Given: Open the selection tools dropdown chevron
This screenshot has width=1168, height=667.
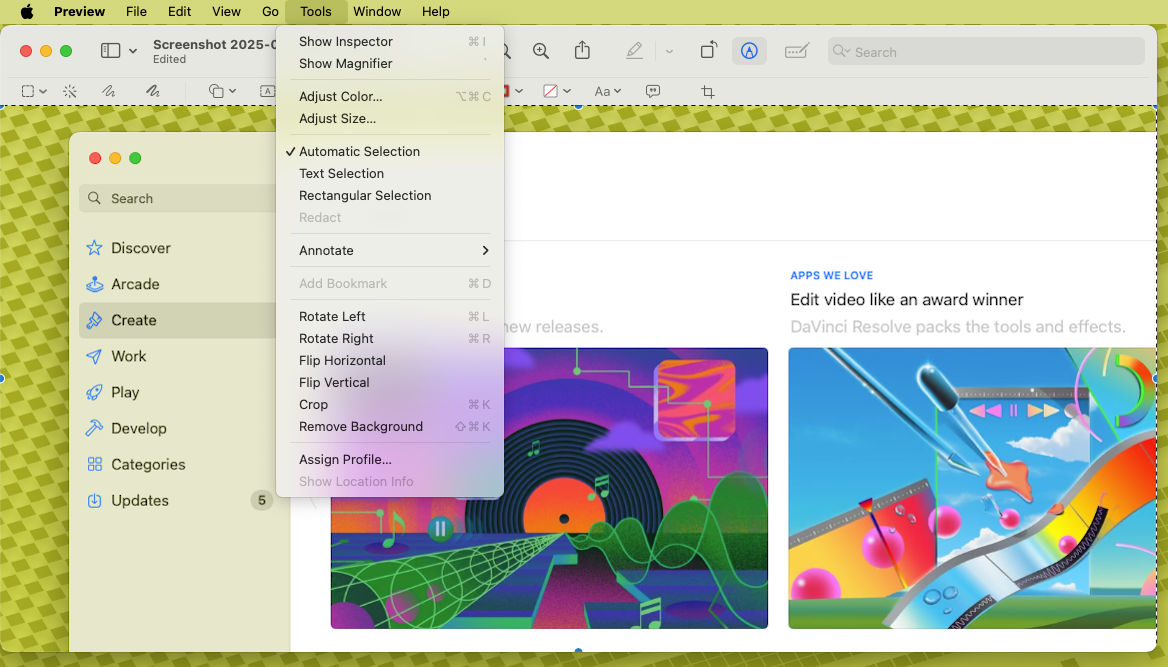Looking at the screenshot, I should click(x=43, y=91).
